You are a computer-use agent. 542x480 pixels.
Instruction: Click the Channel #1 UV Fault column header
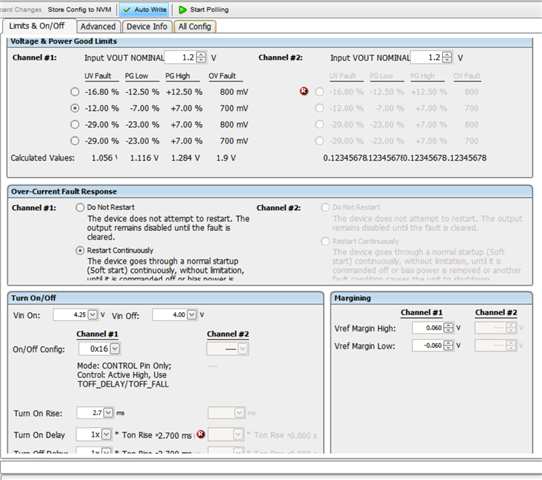coord(98,76)
